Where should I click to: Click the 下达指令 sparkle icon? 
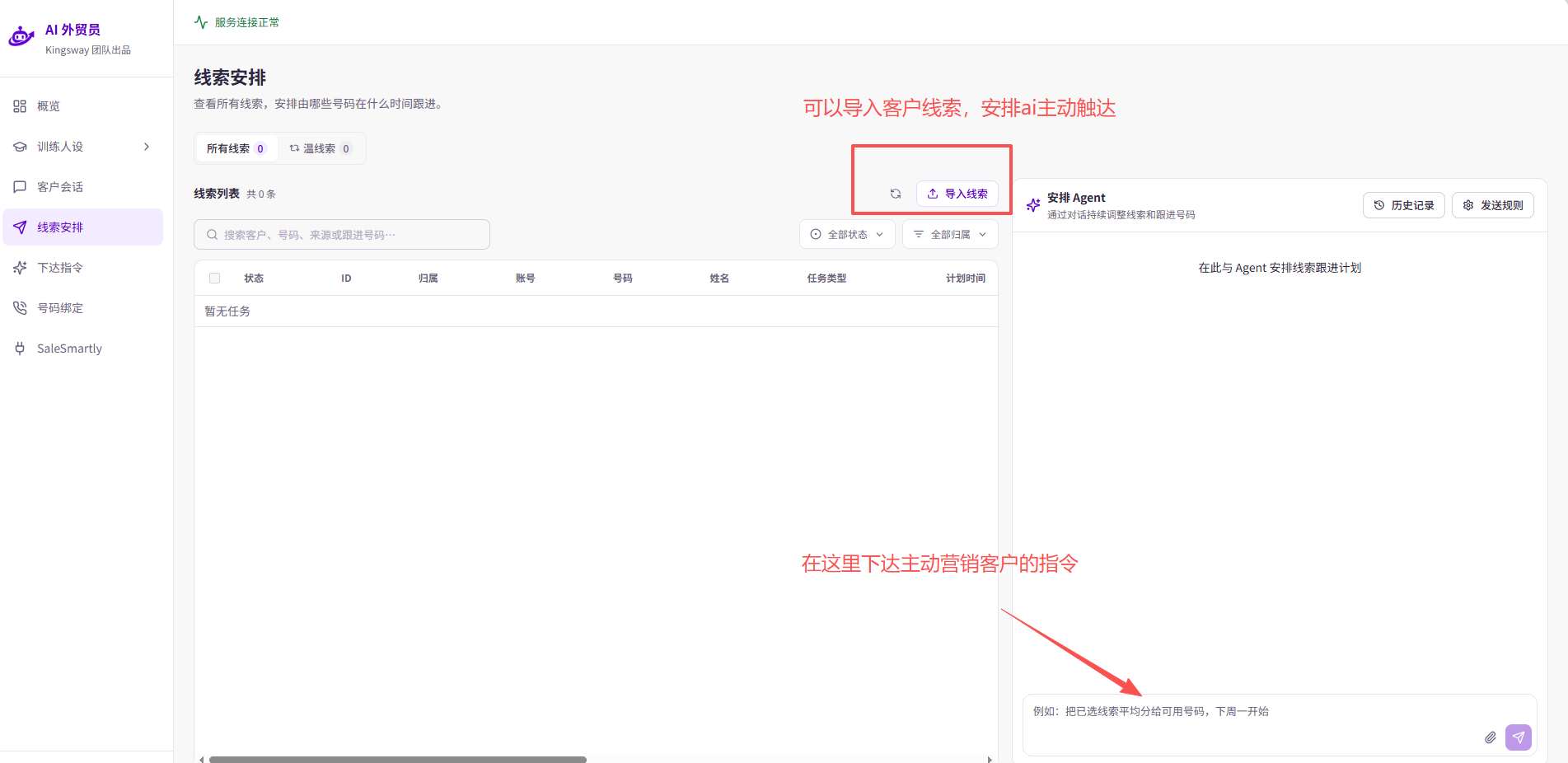tap(20, 268)
